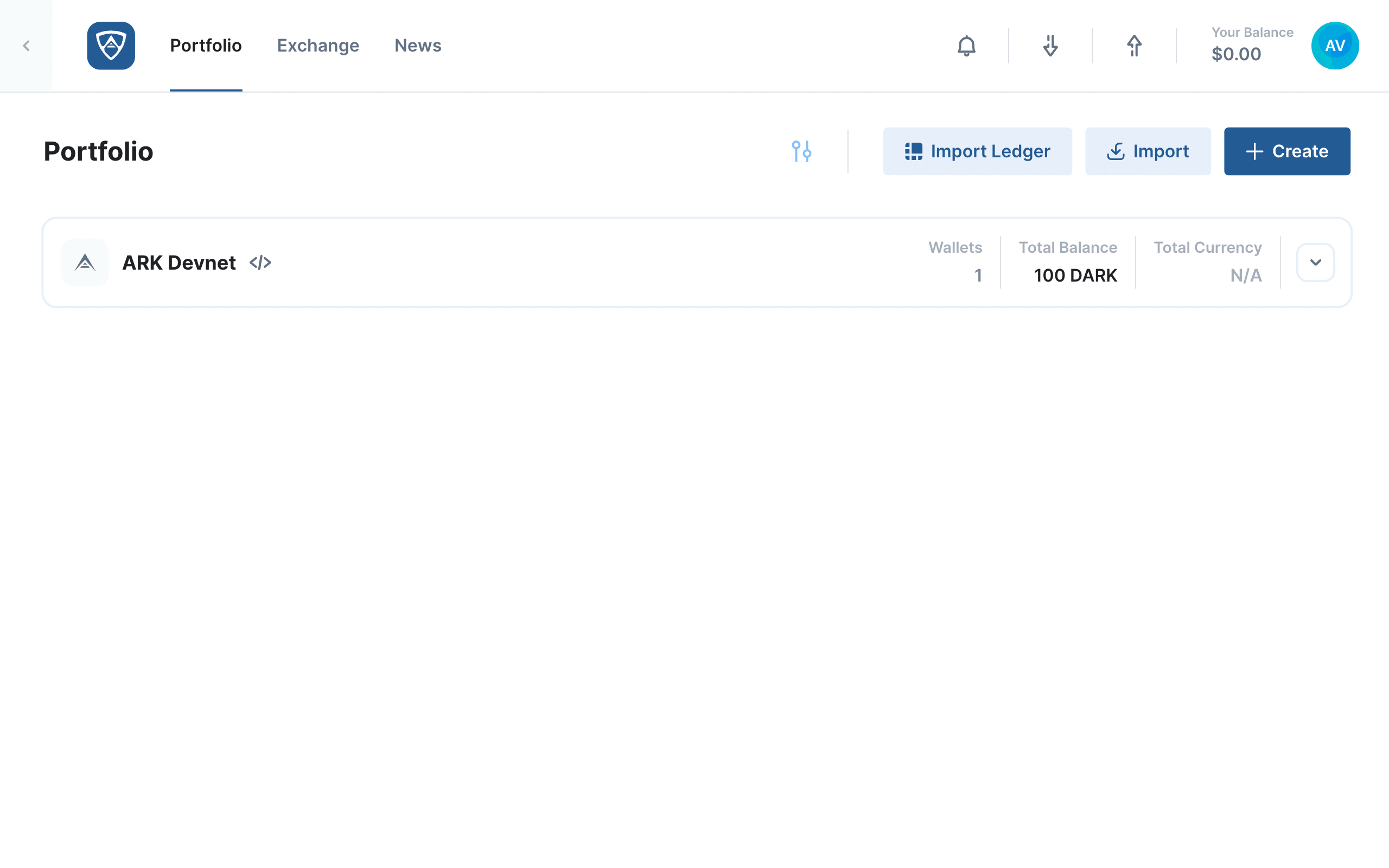The height and width of the screenshot is (868, 1389).
Task: Select the 100 DARK total balance
Action: [1075, 276]
